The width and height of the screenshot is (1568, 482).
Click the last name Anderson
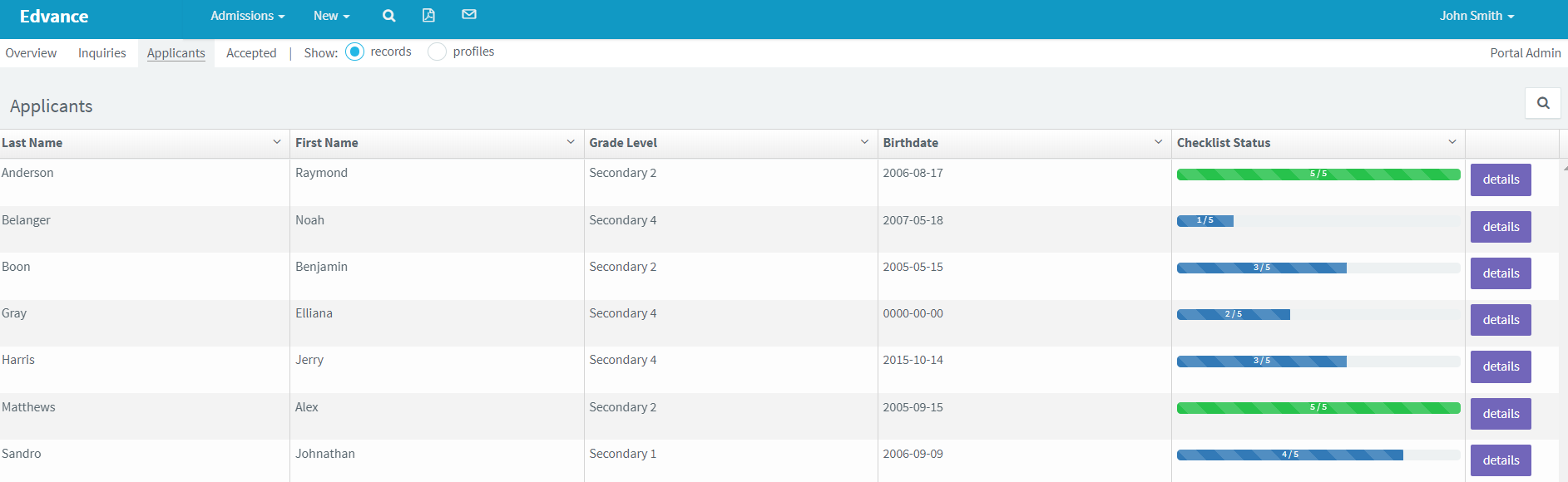click(x=27, y=173)
